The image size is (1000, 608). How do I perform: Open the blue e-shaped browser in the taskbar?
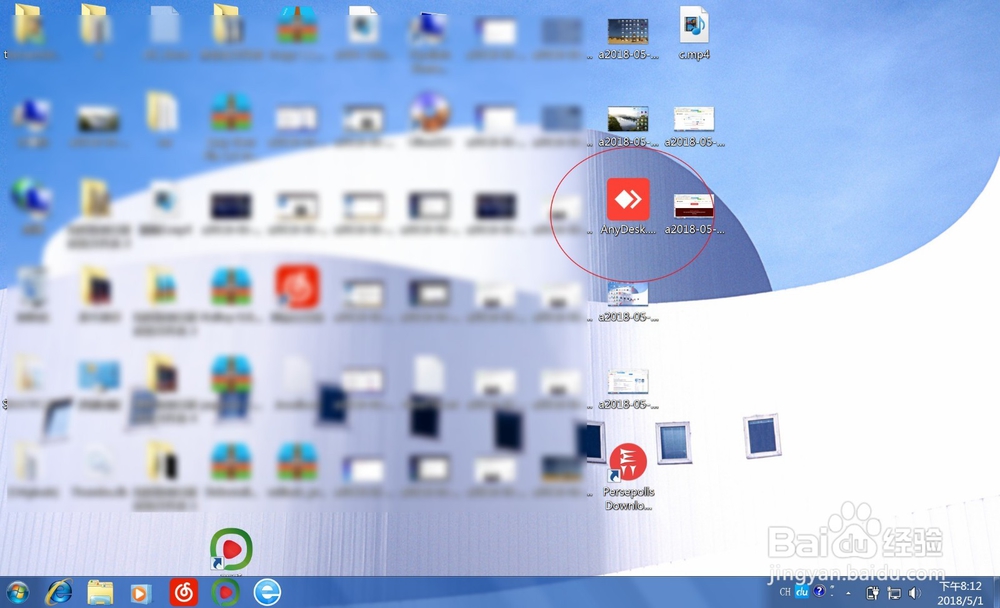[x=267, y=593]
